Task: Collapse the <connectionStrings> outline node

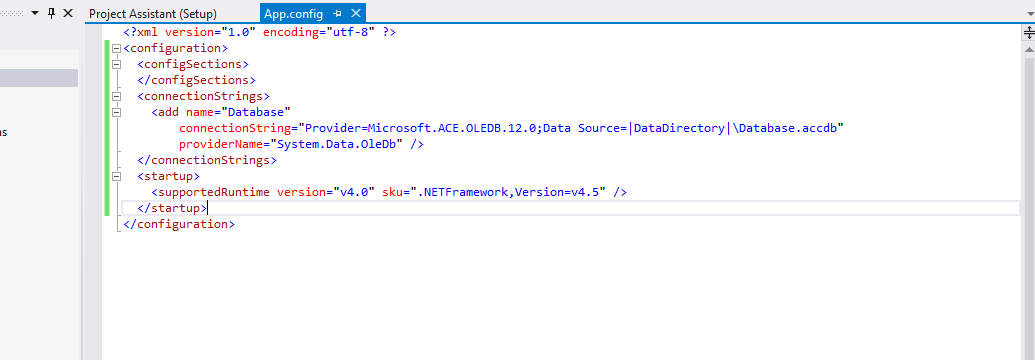Action: pos(117,96)
